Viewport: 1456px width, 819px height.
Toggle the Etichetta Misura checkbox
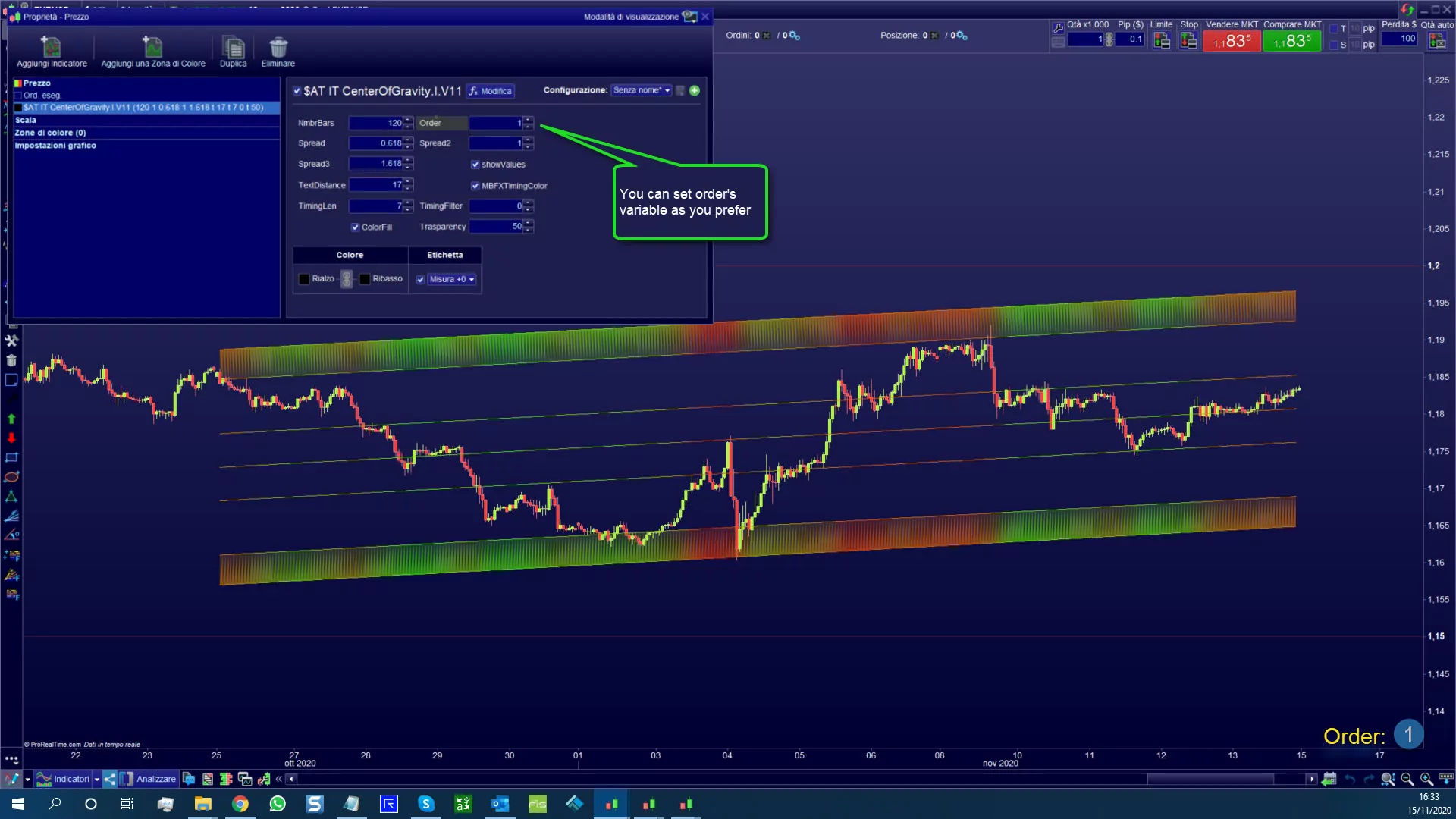[x=421, y=280]
